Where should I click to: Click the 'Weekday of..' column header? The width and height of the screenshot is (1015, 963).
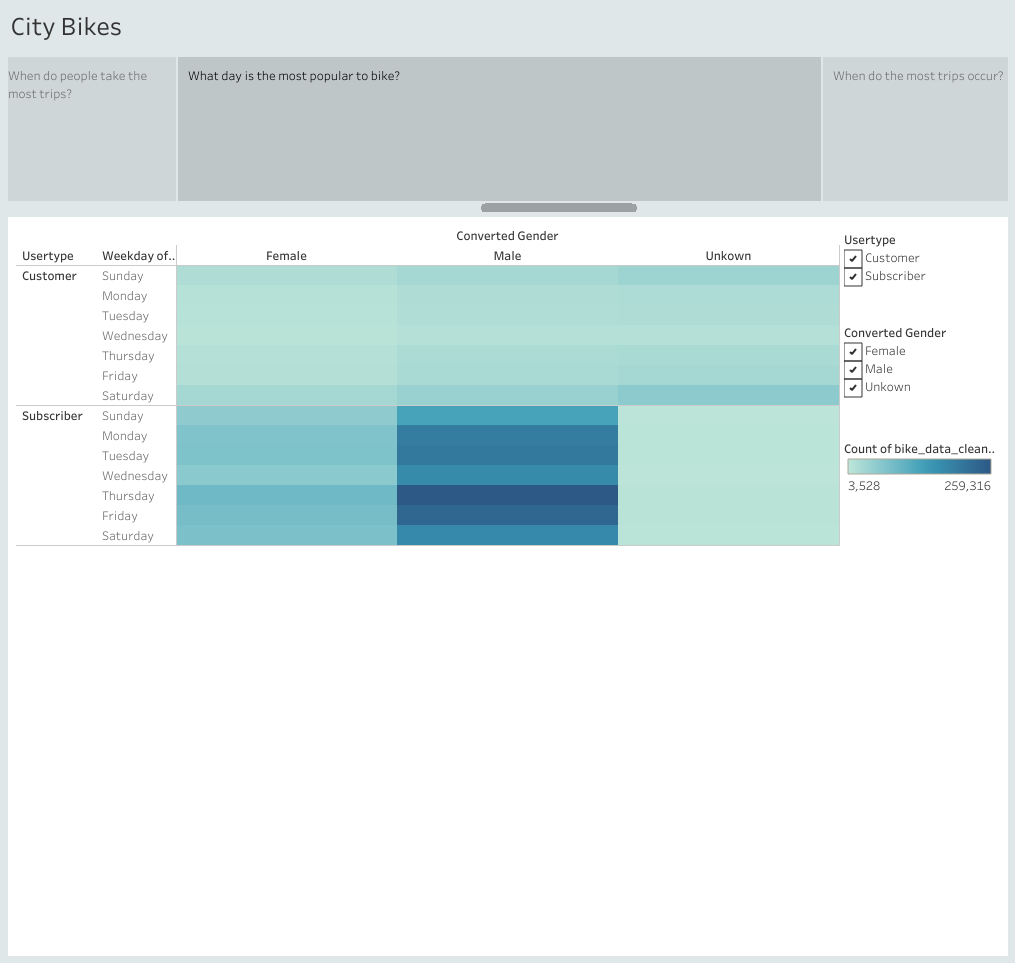point(139,256)
